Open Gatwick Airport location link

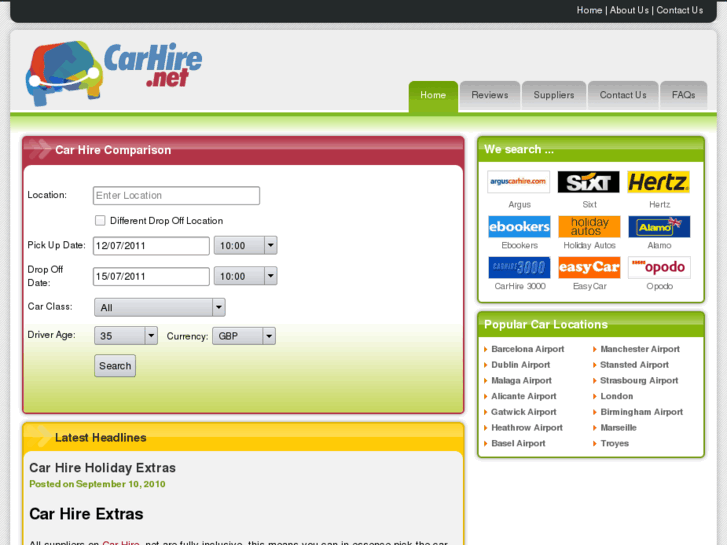[x=523, y=412]
